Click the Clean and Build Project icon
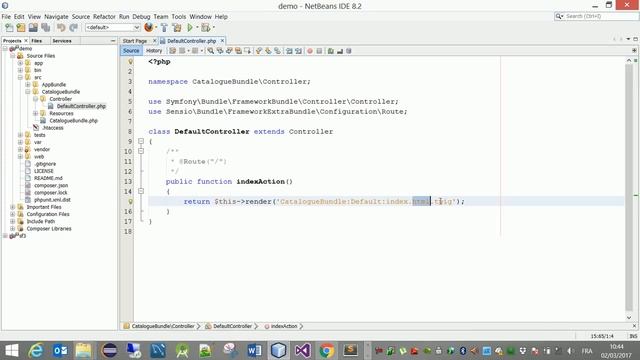Screen dimensions: 640x360 tap(177, 27)
